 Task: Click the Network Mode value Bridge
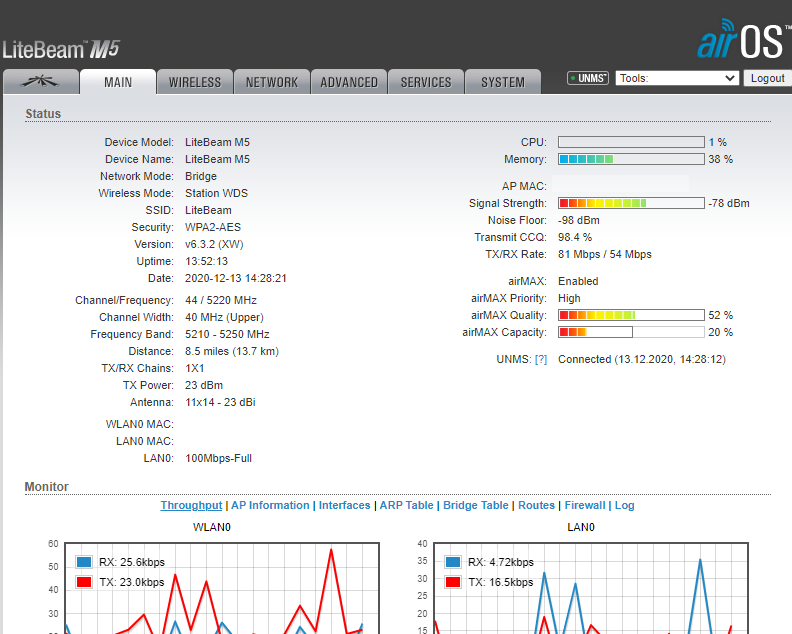click(x=201, y=176)
